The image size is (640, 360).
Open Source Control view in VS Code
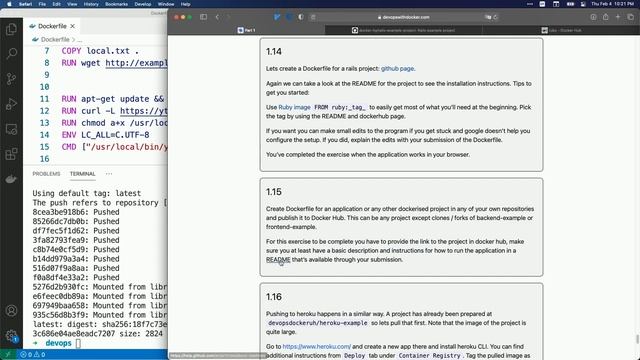(11, 78)
